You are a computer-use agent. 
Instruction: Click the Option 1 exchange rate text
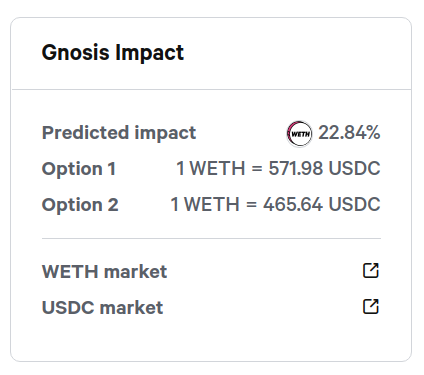(278, 168)
